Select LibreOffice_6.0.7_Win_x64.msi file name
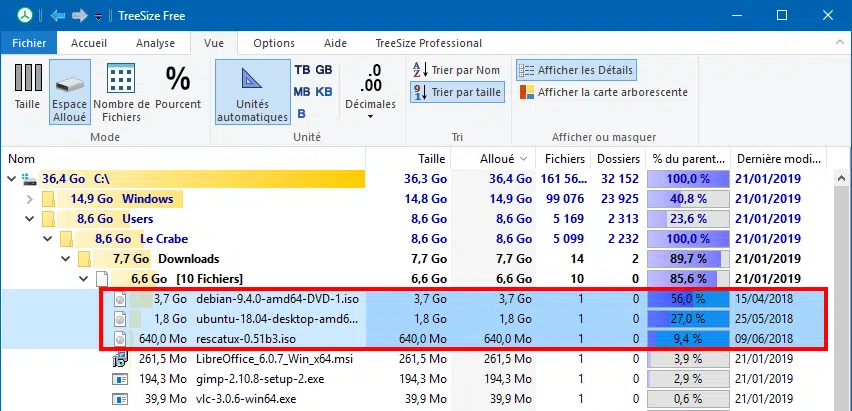852x411 pixels. coord(274,359)
